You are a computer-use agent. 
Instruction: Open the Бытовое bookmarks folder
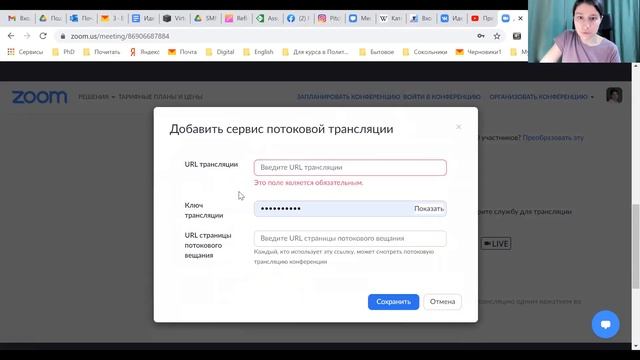click(x=377, y=52)
